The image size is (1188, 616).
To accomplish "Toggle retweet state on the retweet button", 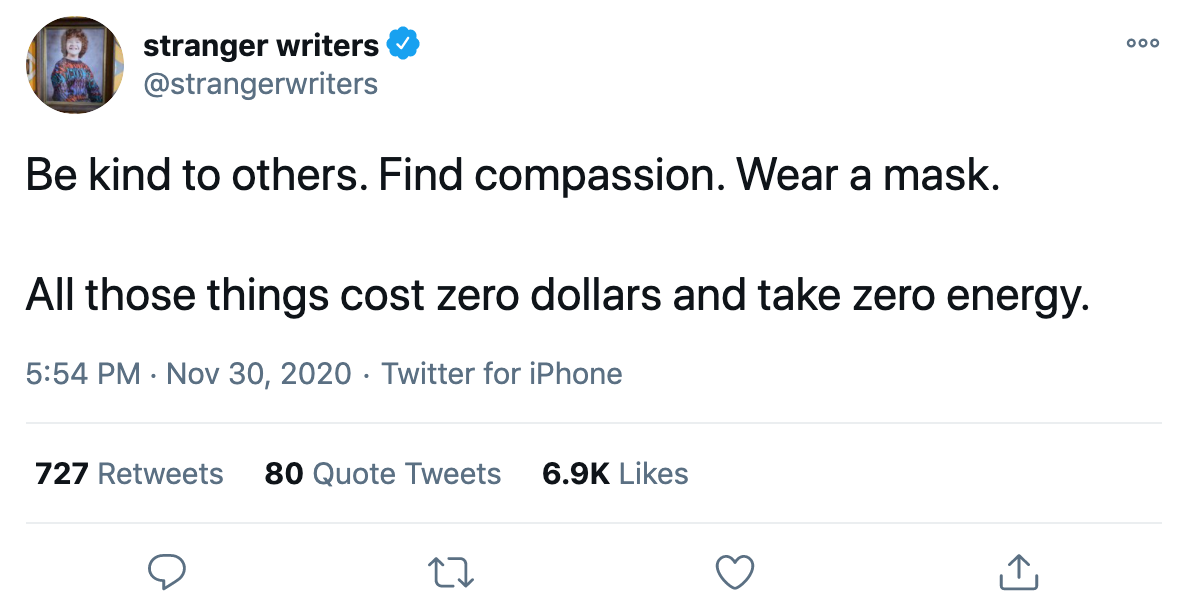I will pos(450,571).
